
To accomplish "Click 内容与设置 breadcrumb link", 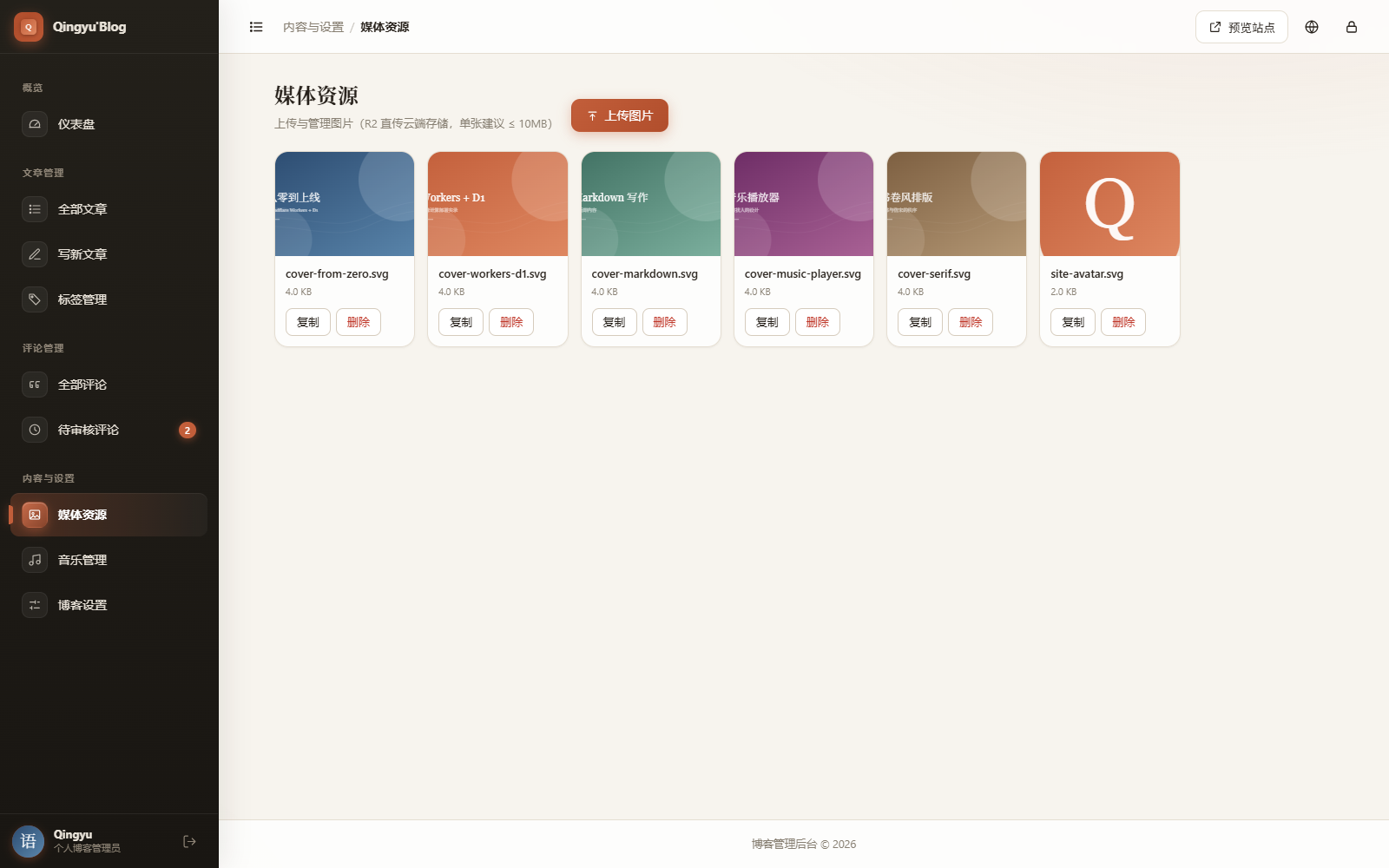I will [x=313, y=27].
